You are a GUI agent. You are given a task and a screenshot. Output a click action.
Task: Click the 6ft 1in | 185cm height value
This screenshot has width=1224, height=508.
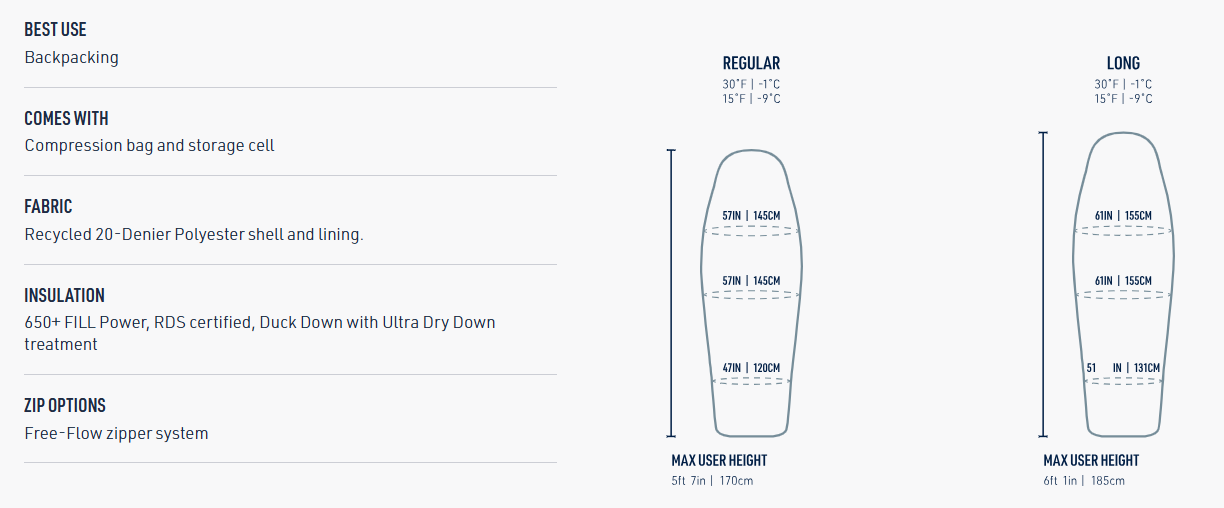(x=1084, y=481)
